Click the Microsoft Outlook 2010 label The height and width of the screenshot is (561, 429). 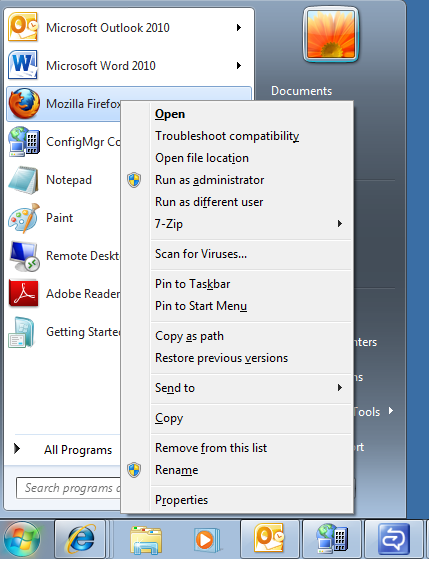point(108,28)
